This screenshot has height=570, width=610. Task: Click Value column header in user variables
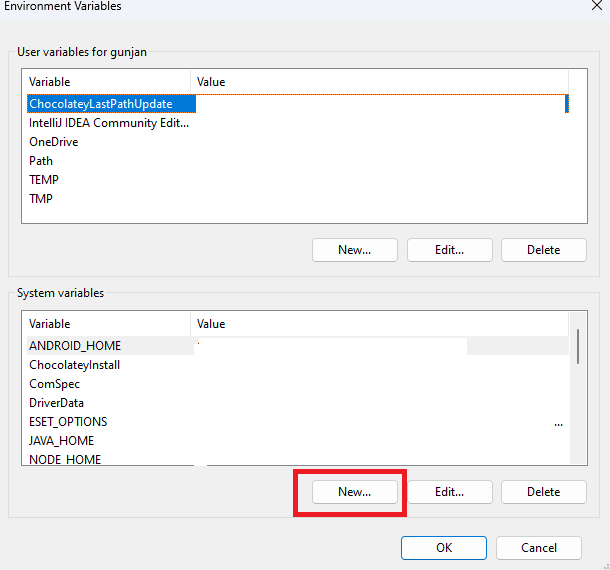pyautogui.click(x=379, y=82)
